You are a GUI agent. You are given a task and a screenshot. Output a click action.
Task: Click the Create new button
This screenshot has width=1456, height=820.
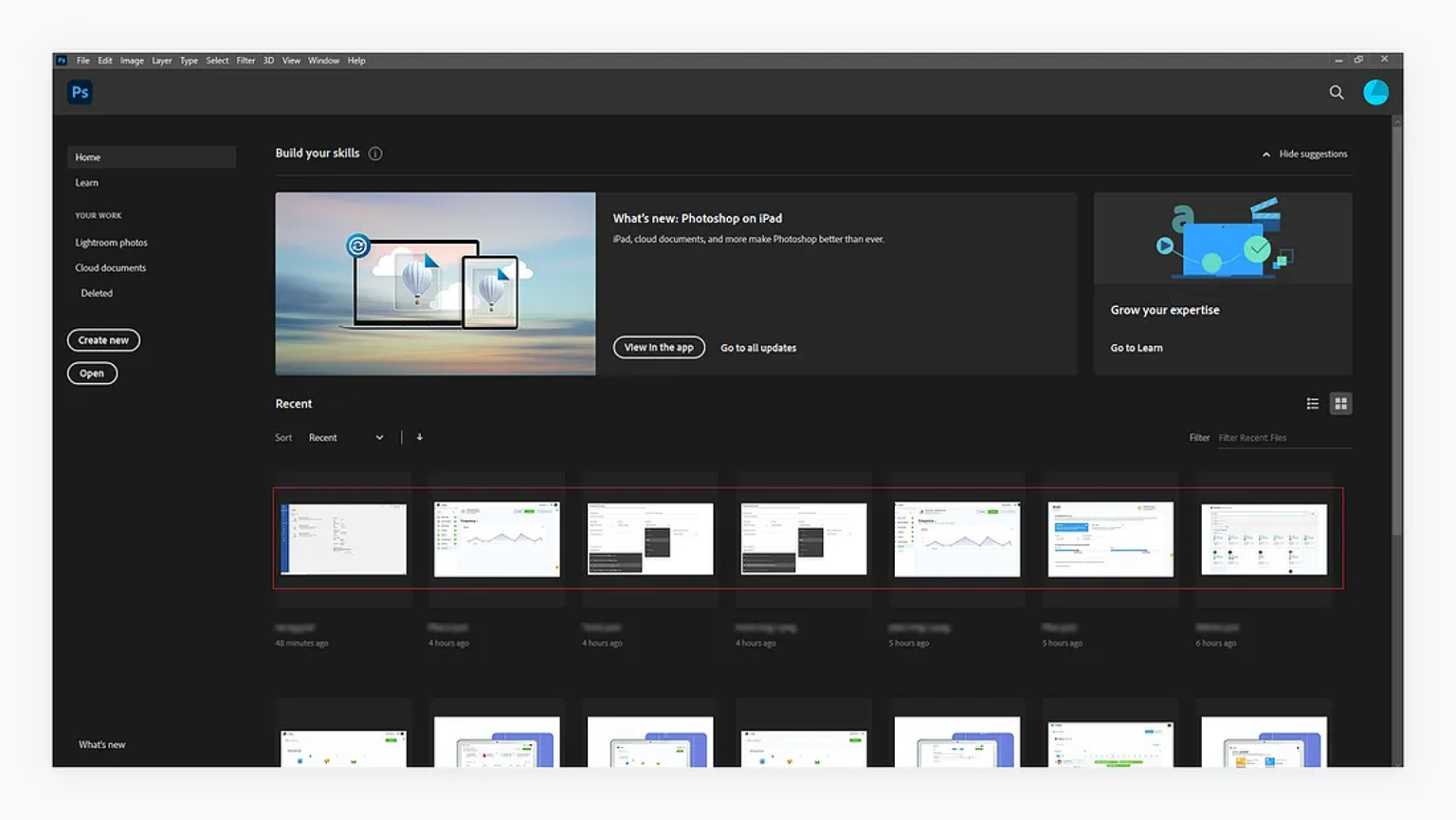103,340
